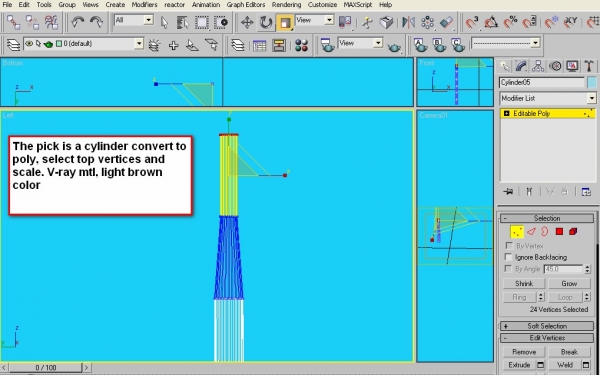
Task: Open the 0 (default) layer dropdown
Action: tap(139, 44)
